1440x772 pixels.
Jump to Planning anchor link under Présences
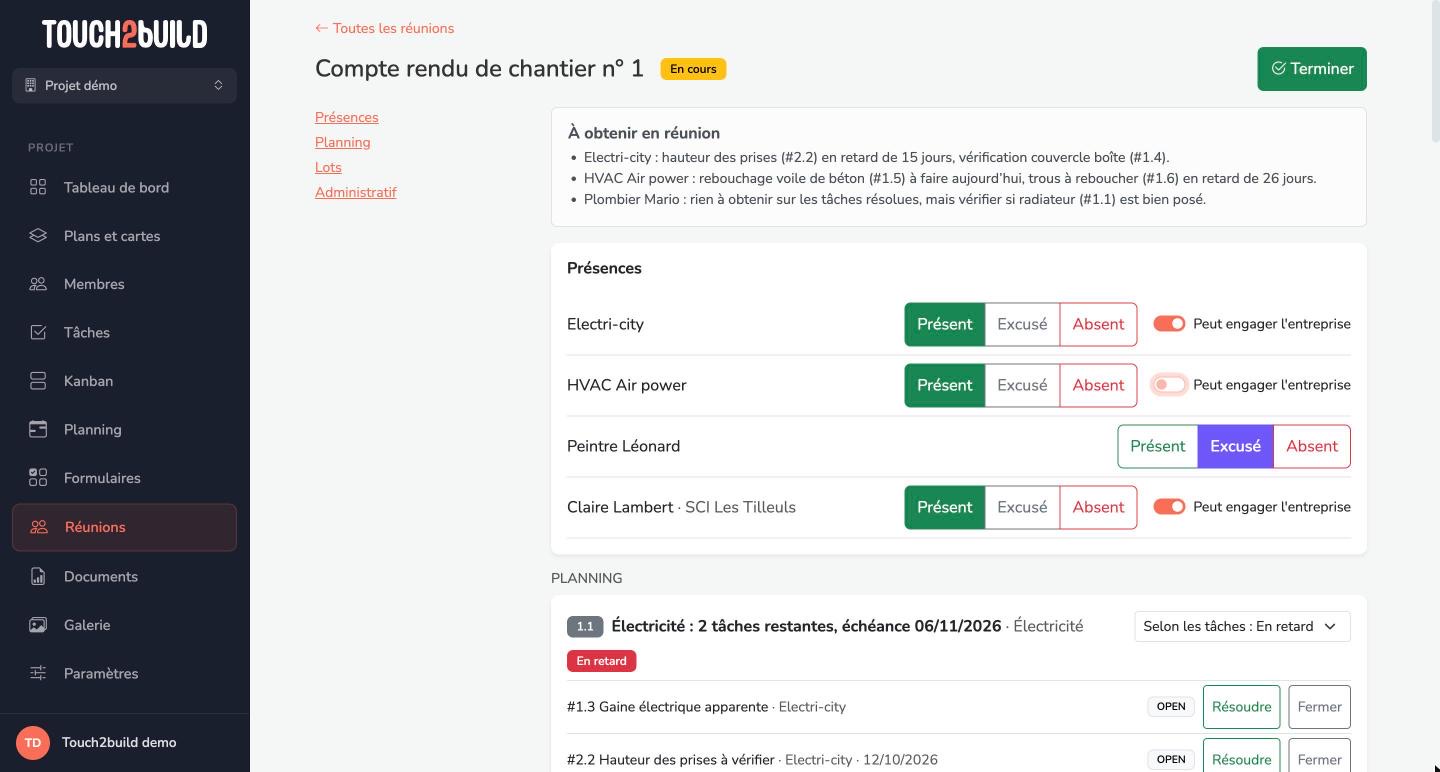(342, 142)
